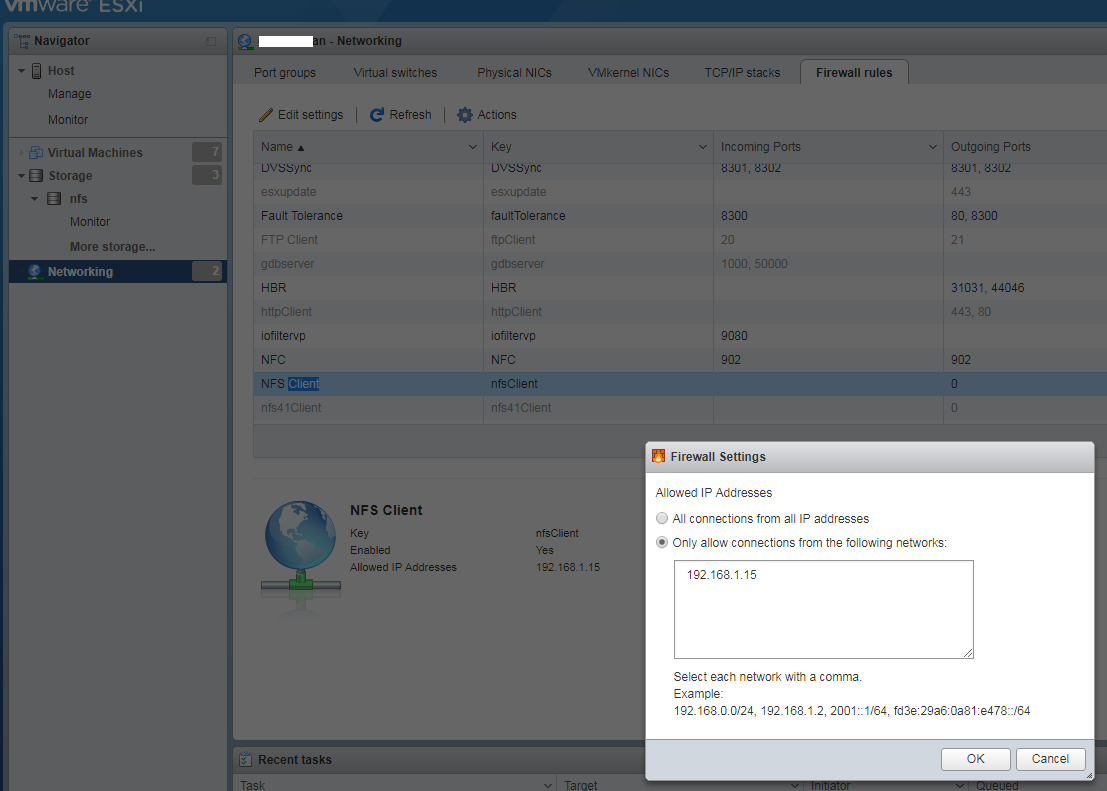Click the large NFS Client globe image
This screenshot has width=1107, height=791.
[301, 551]
